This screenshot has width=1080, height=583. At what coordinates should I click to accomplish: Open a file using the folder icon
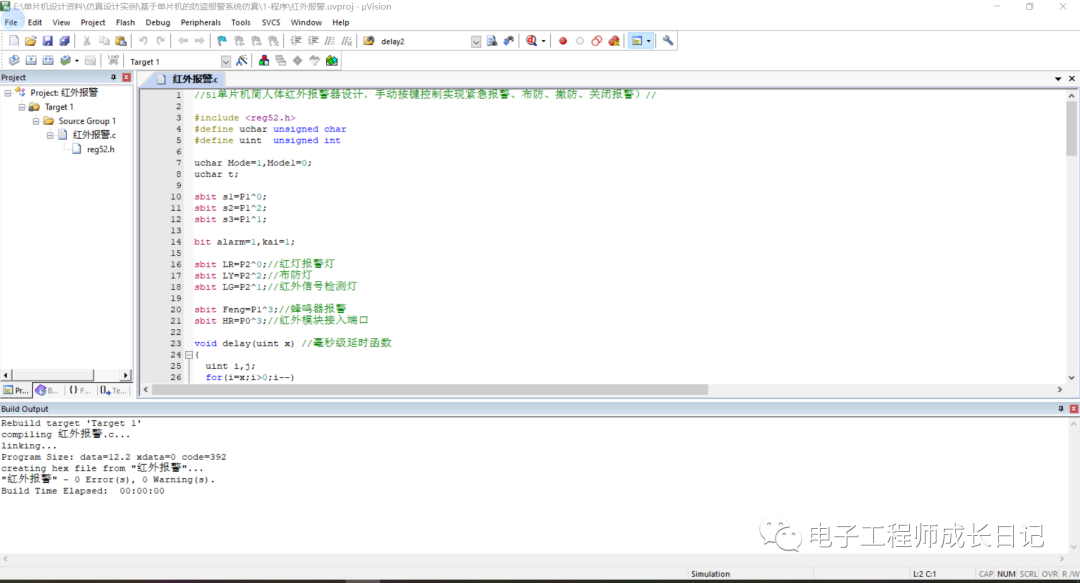point(31,41)
